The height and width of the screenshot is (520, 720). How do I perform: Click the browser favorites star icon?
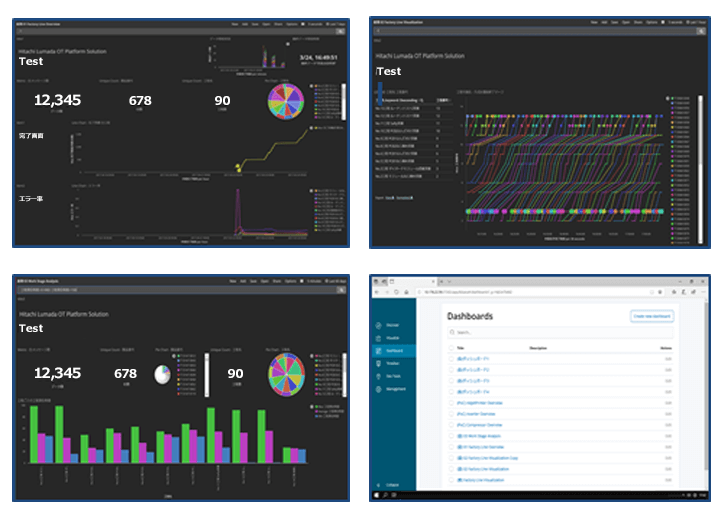660,292
